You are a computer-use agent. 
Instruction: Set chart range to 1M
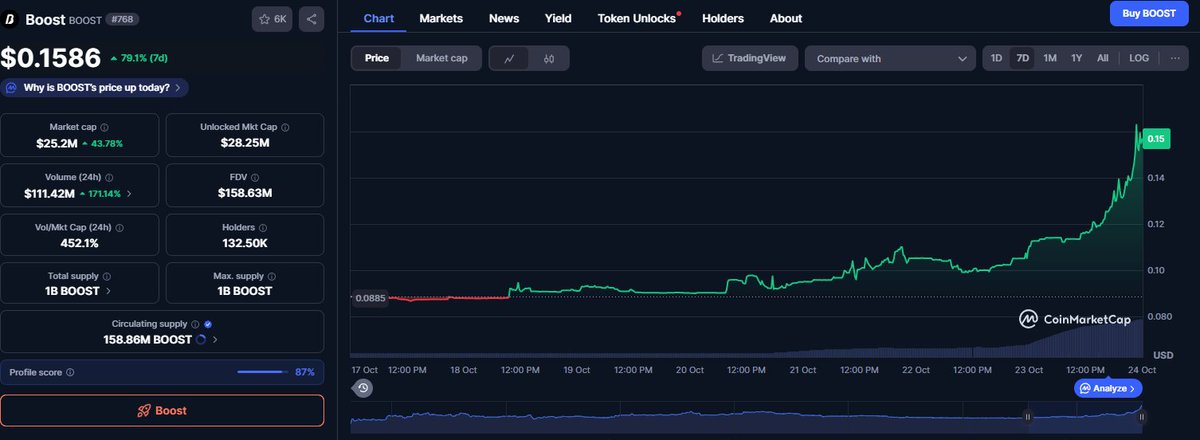pyautogui.click(x=1050, y=58)
